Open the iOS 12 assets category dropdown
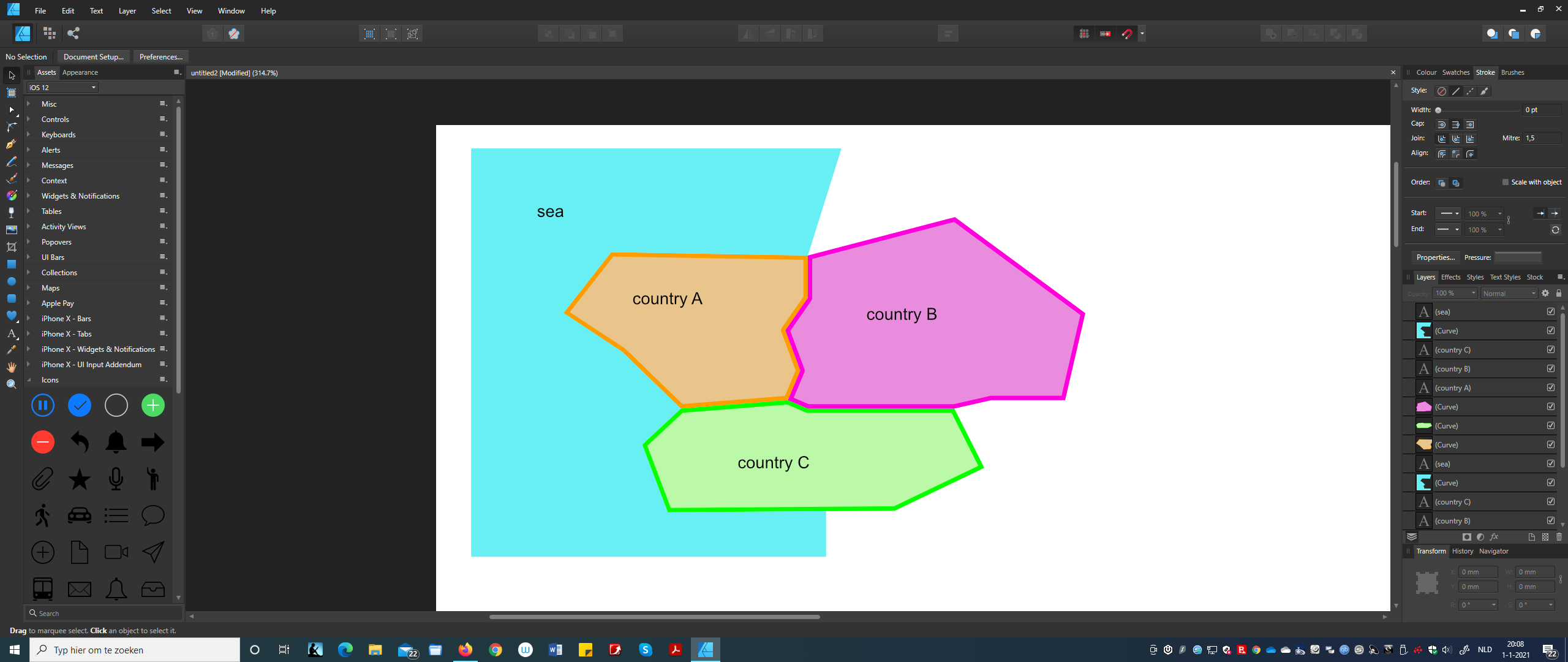The width and height of the screenshot is (1568, 662). pyautogui.click(x=62, y=88)
